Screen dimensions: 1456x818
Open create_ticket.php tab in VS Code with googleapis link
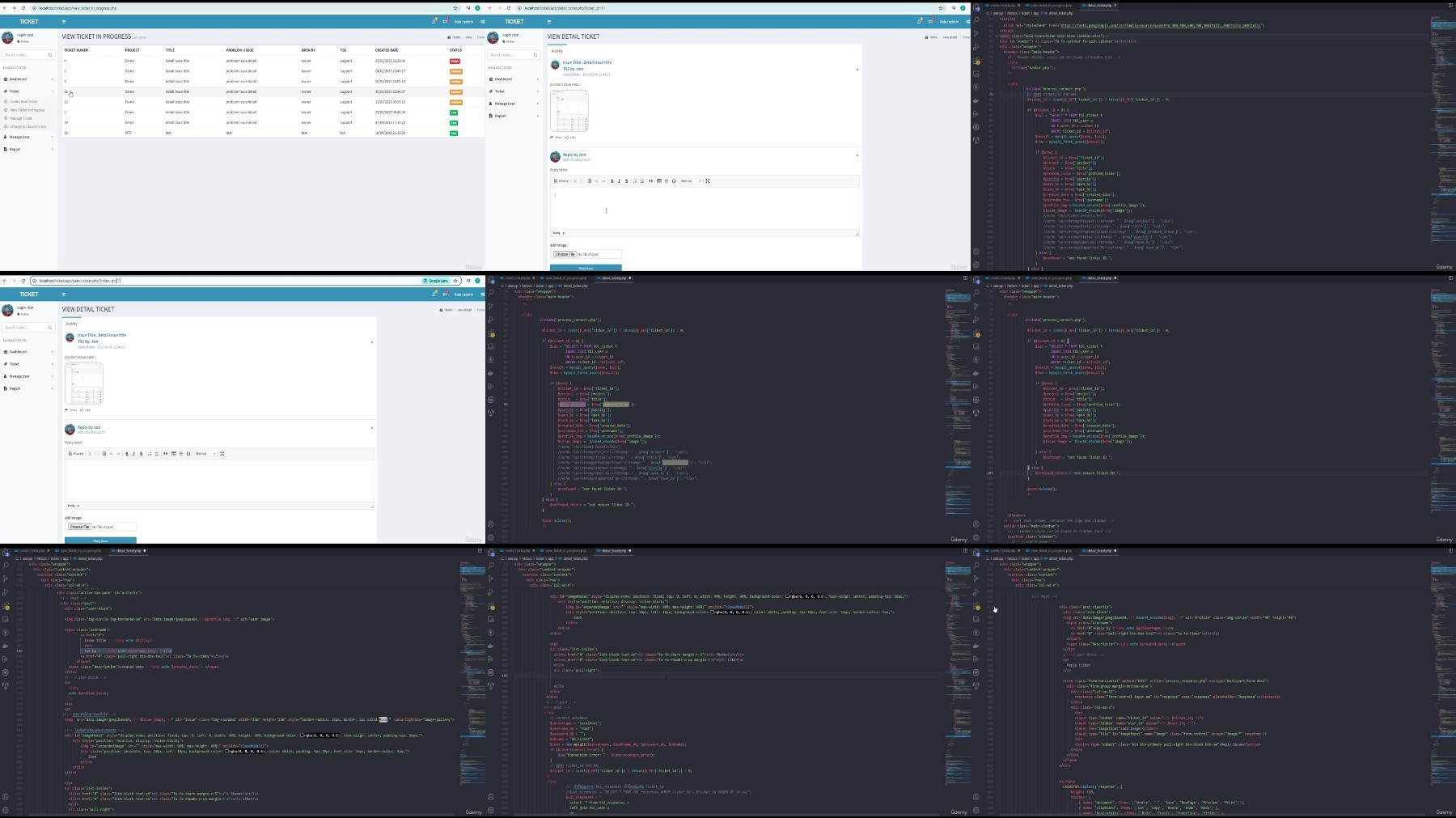coord(1003,5)
